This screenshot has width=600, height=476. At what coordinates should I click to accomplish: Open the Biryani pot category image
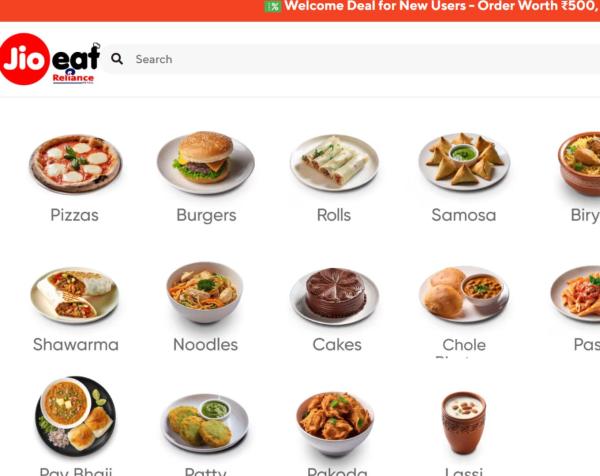pyautogui.click(x=579, y=164)
